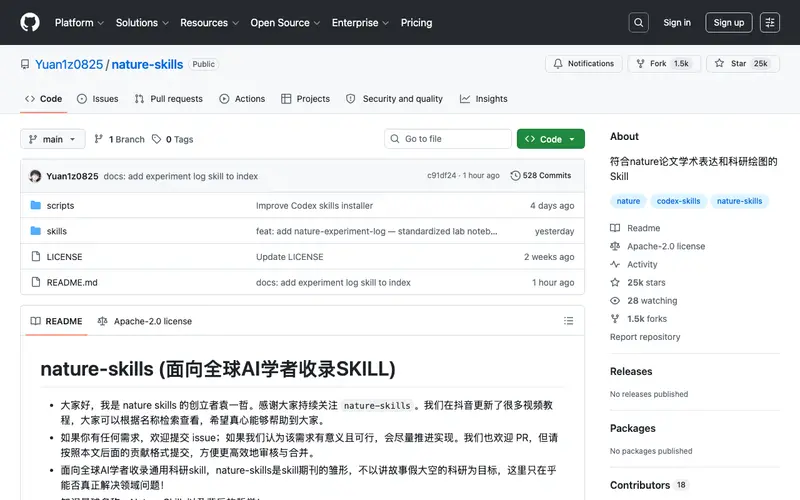Click the Pull requests icon

click(139, 99)
